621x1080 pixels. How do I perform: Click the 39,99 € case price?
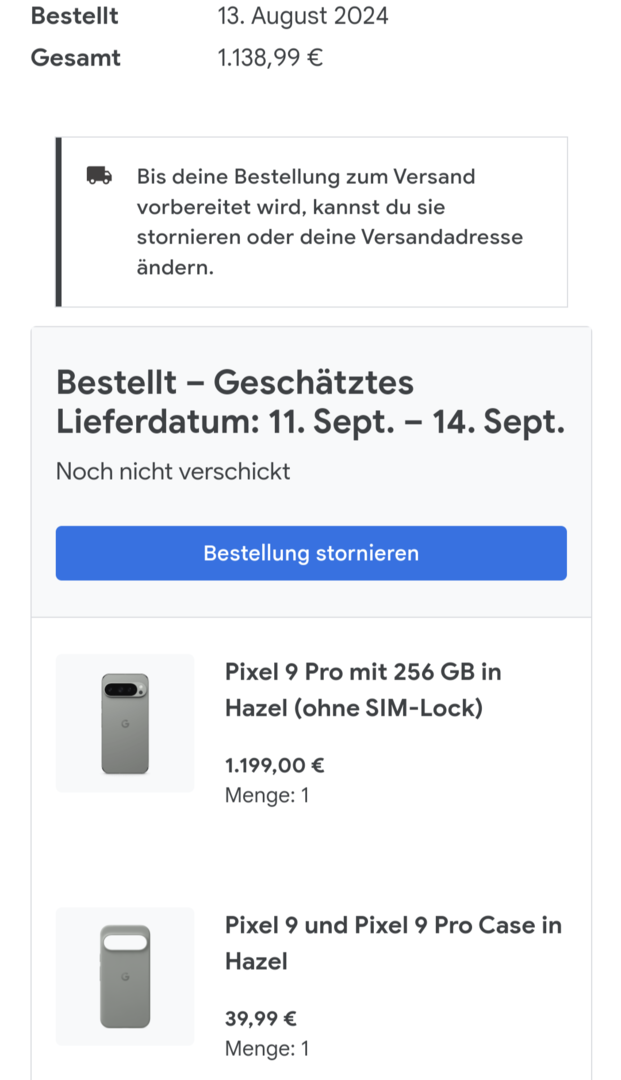(261, 1019)
